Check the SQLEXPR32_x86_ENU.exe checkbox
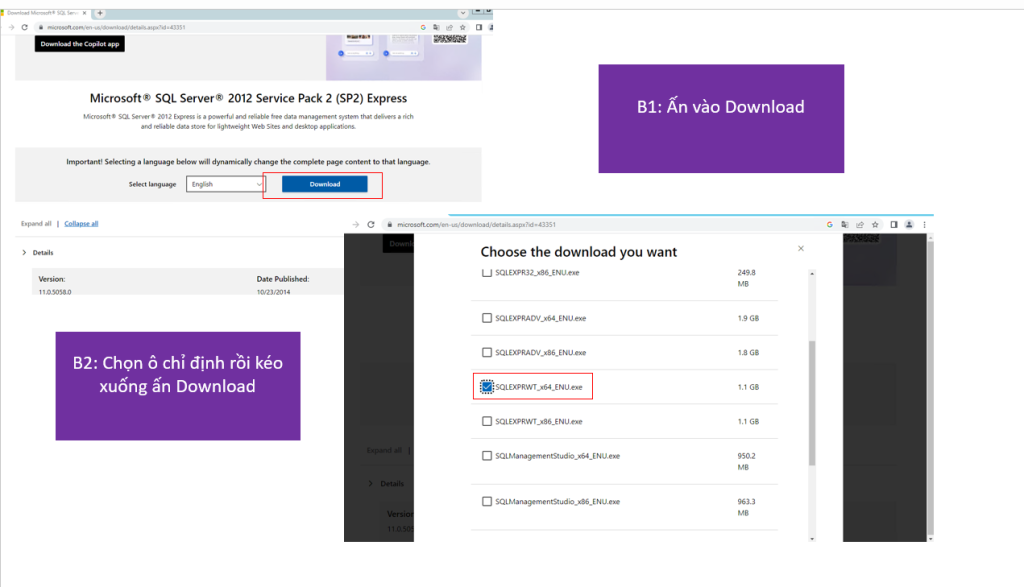This screenshot has height=587, width=1024. click(x=487, y=272)
